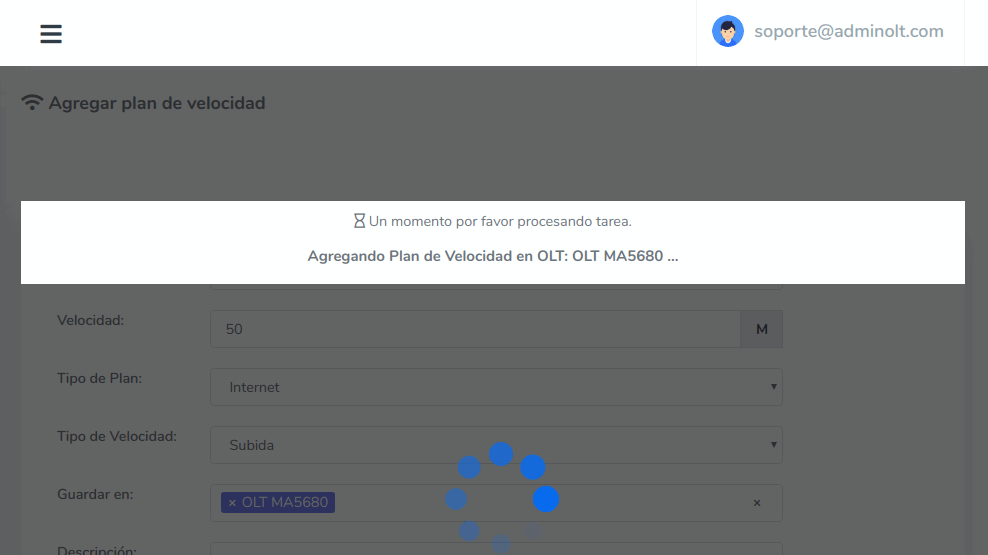Click the blue loading spinner
Image resolution: width=988 pixels, height=555 pixels.
[501, 497]
